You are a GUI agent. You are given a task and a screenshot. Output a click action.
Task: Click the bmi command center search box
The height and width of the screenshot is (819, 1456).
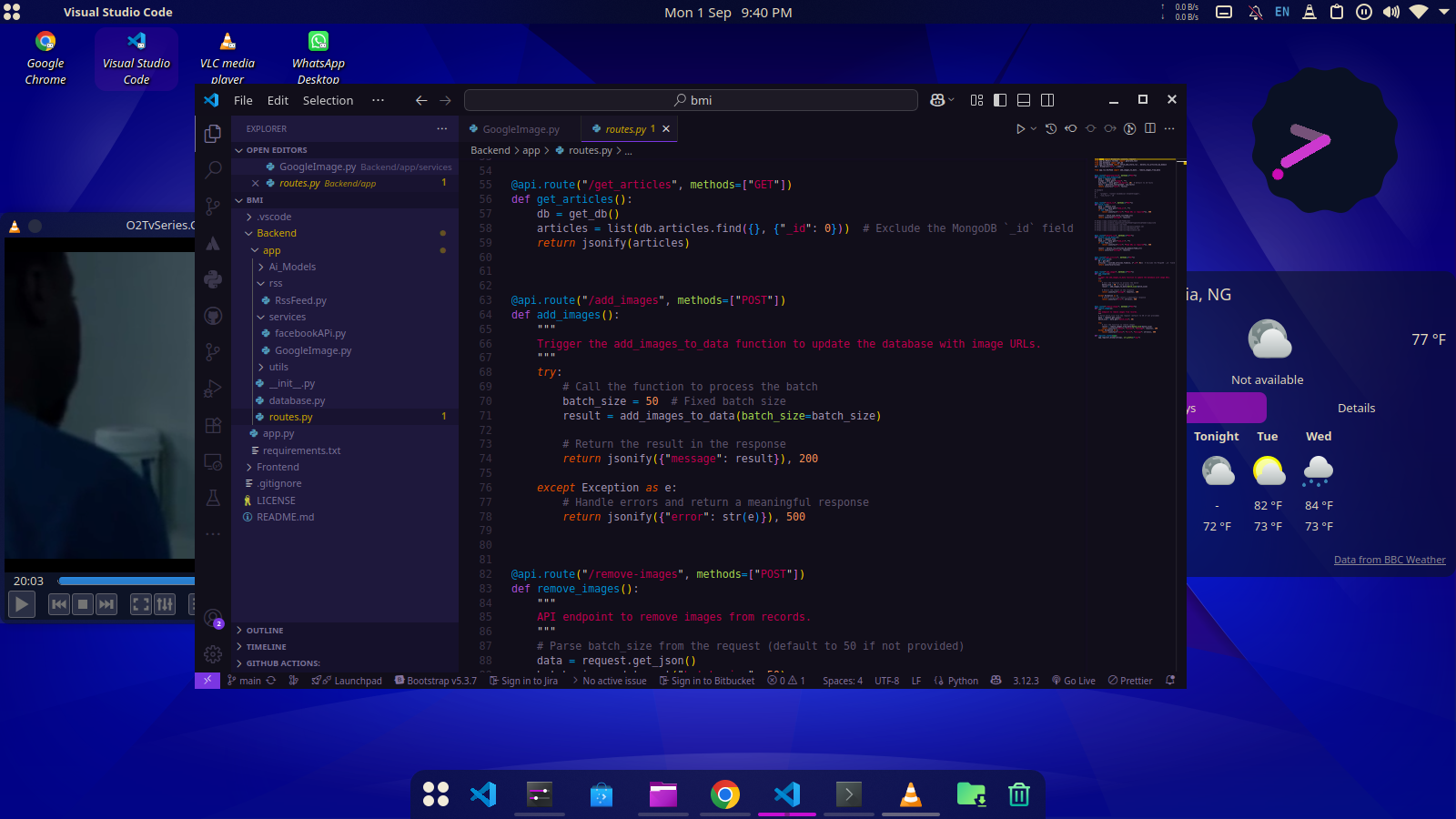(x=691, y=100)
